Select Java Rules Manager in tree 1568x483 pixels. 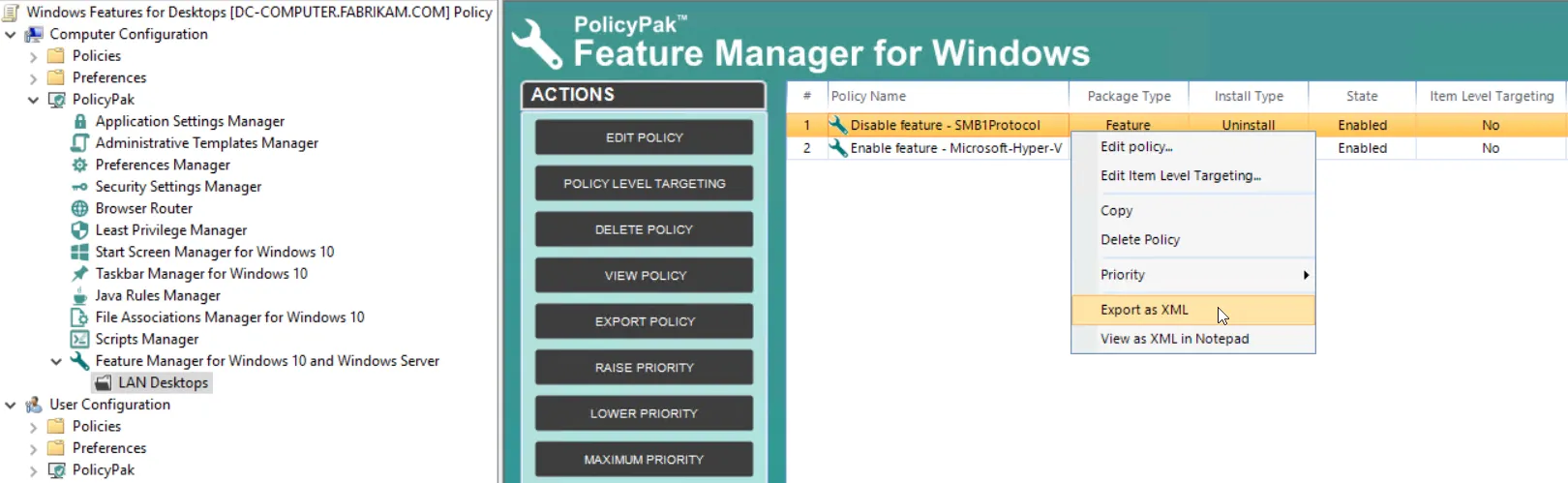click(x=158, y=295)
